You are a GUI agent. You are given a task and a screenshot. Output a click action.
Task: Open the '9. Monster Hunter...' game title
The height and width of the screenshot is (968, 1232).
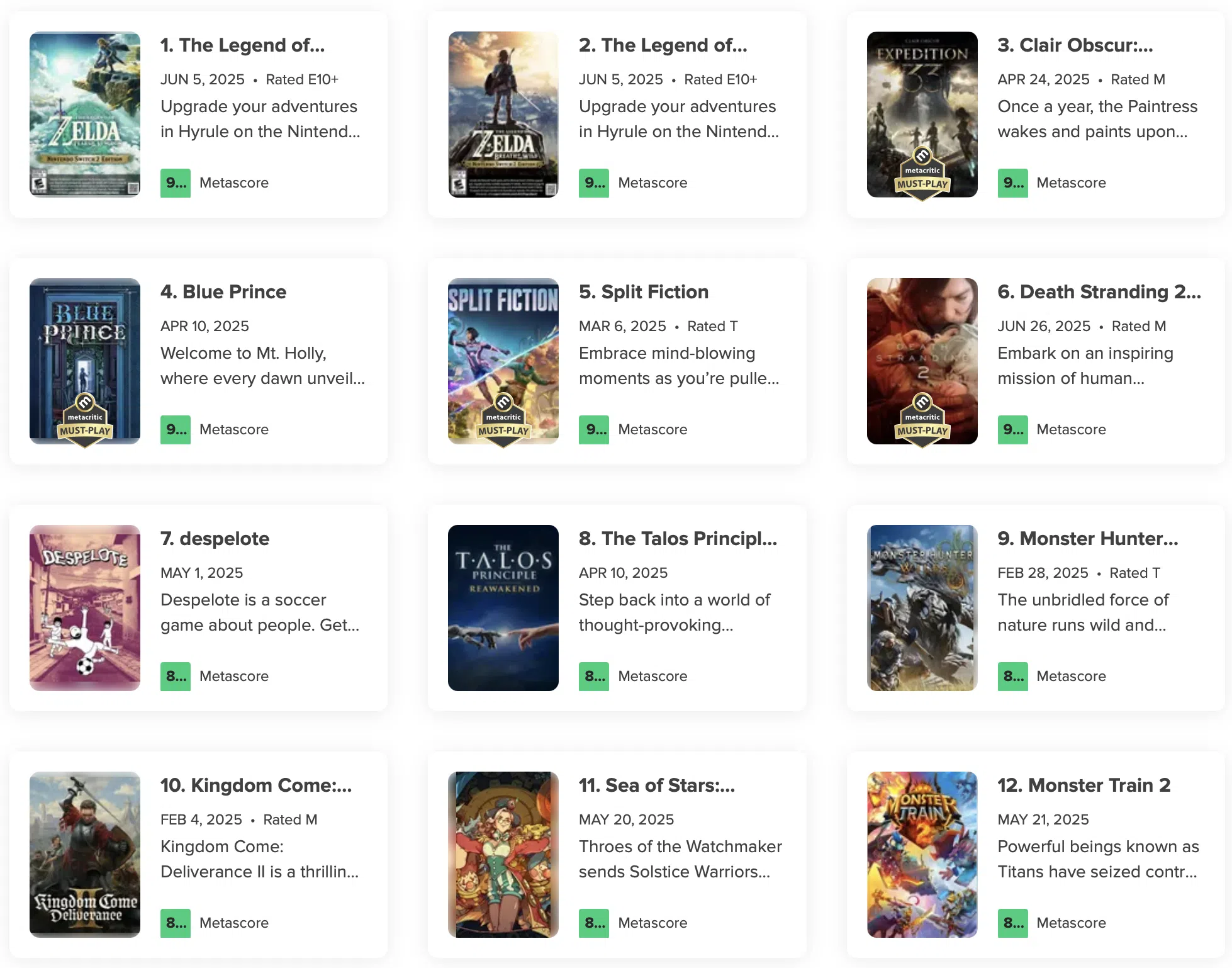[x=1087, y=539]
